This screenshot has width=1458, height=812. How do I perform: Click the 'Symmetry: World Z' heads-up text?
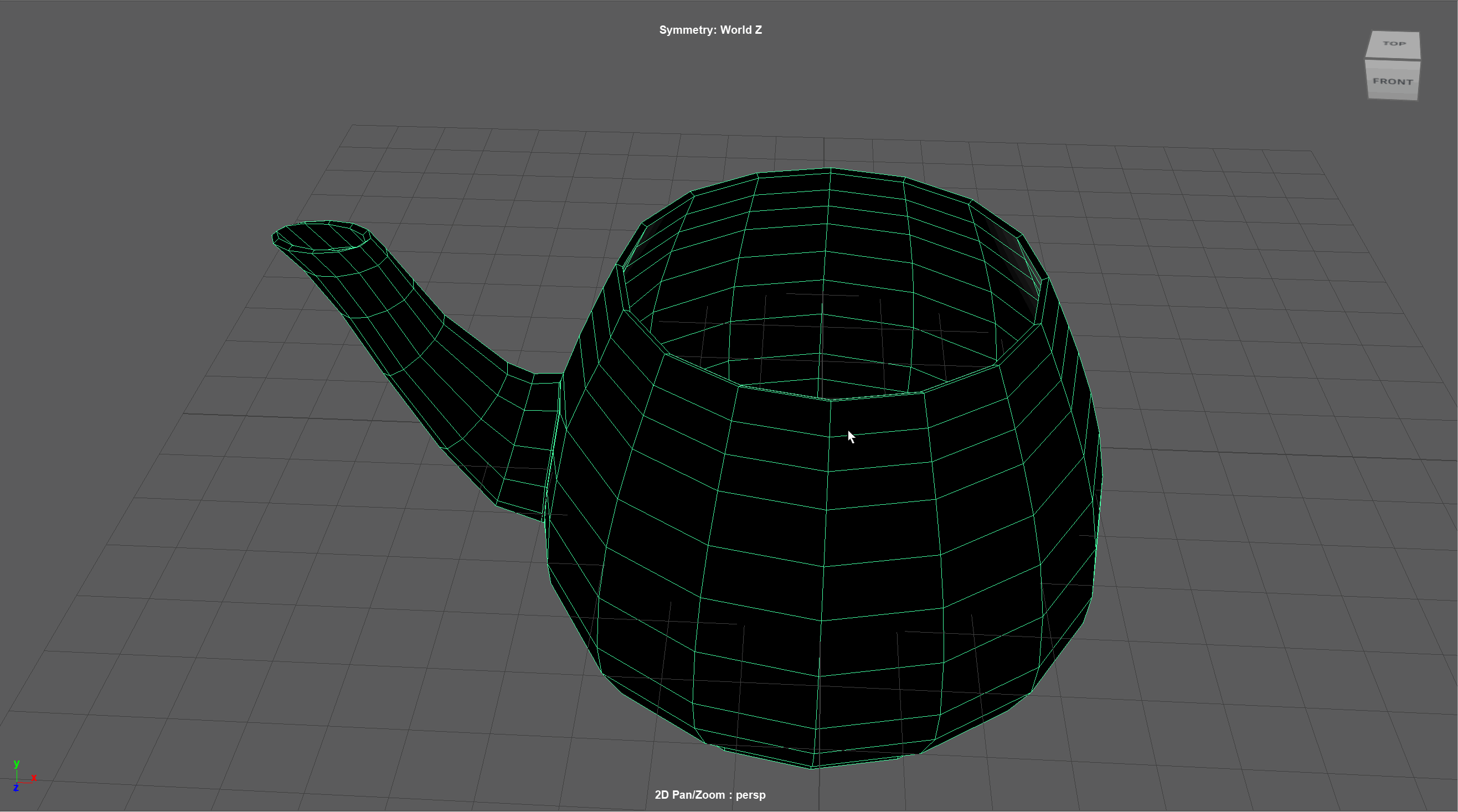[x=710, y=30]
